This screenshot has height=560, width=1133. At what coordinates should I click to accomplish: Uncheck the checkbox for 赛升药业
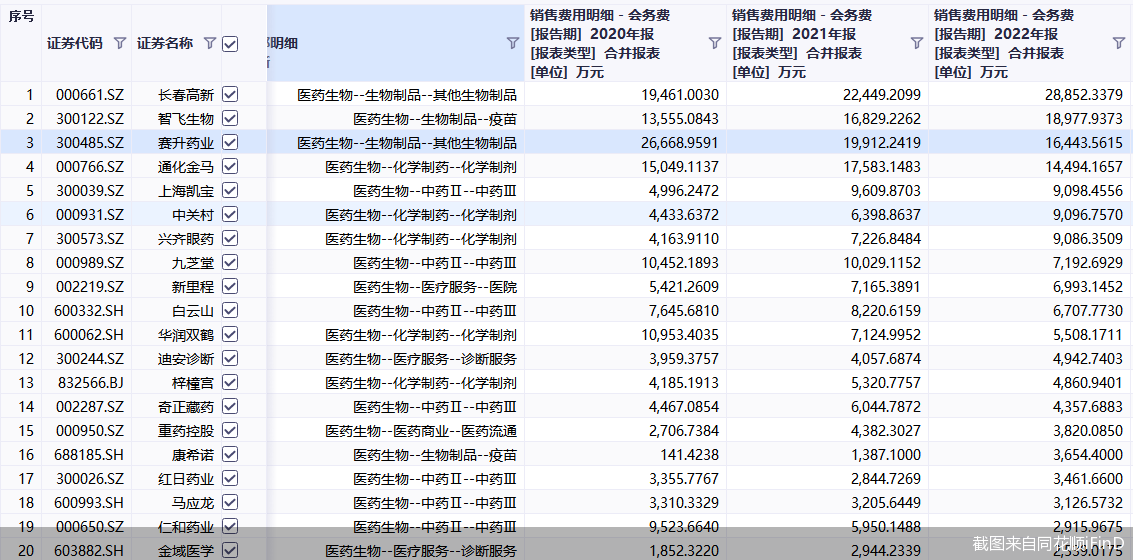pos(230,142)
